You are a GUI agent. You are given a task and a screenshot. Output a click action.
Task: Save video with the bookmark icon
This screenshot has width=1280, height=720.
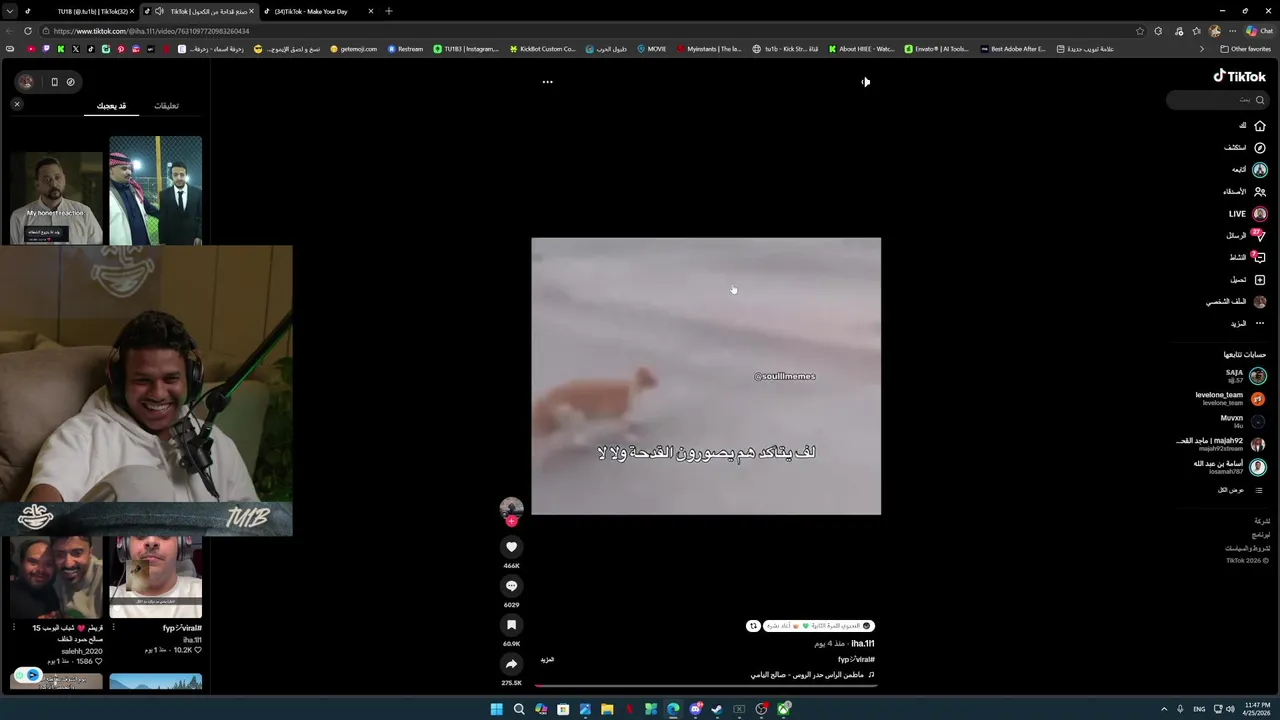tap(511, 625)
